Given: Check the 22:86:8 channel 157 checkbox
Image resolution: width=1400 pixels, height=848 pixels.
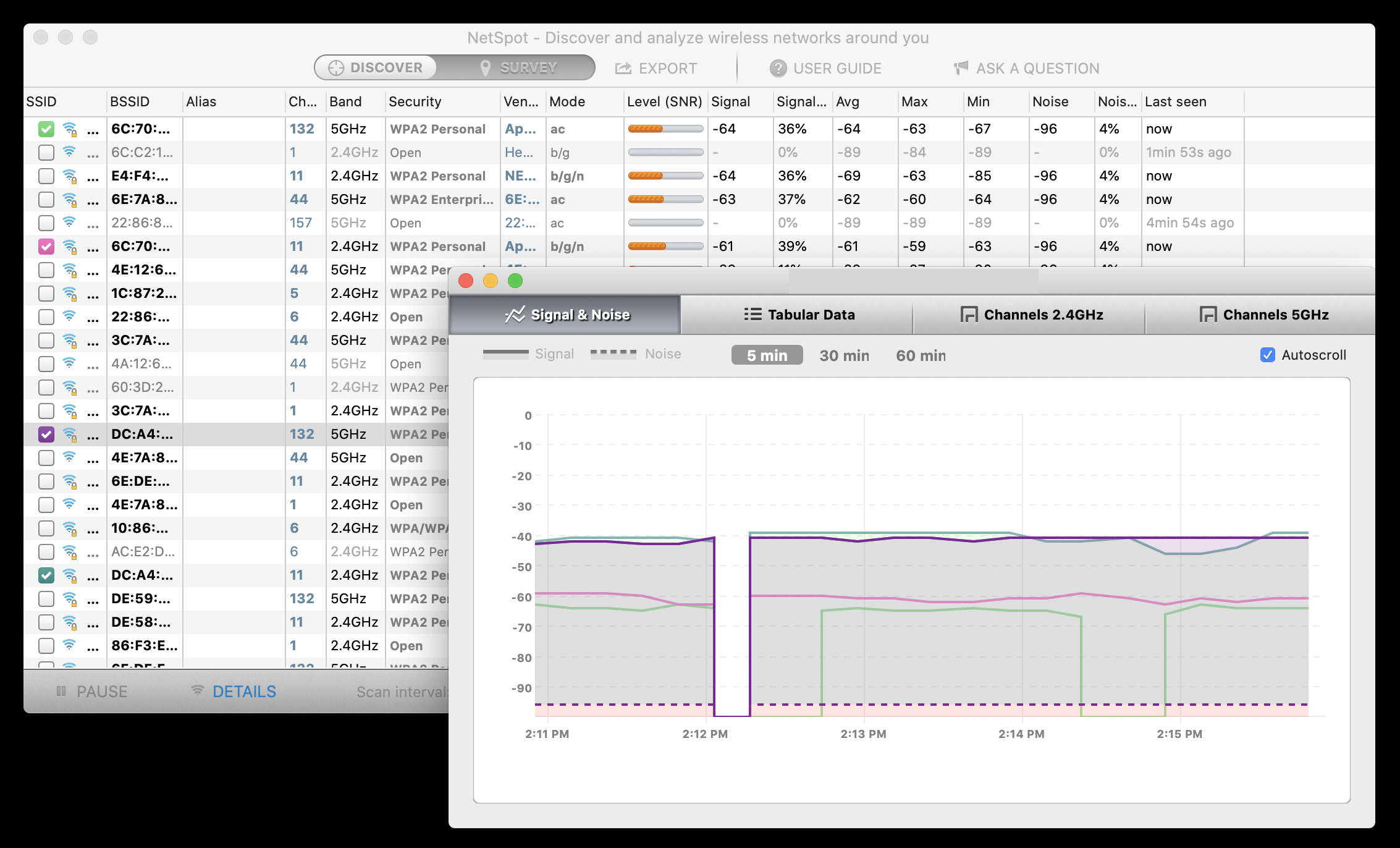Looking at the screenshot, I should [x=46, y=223].
